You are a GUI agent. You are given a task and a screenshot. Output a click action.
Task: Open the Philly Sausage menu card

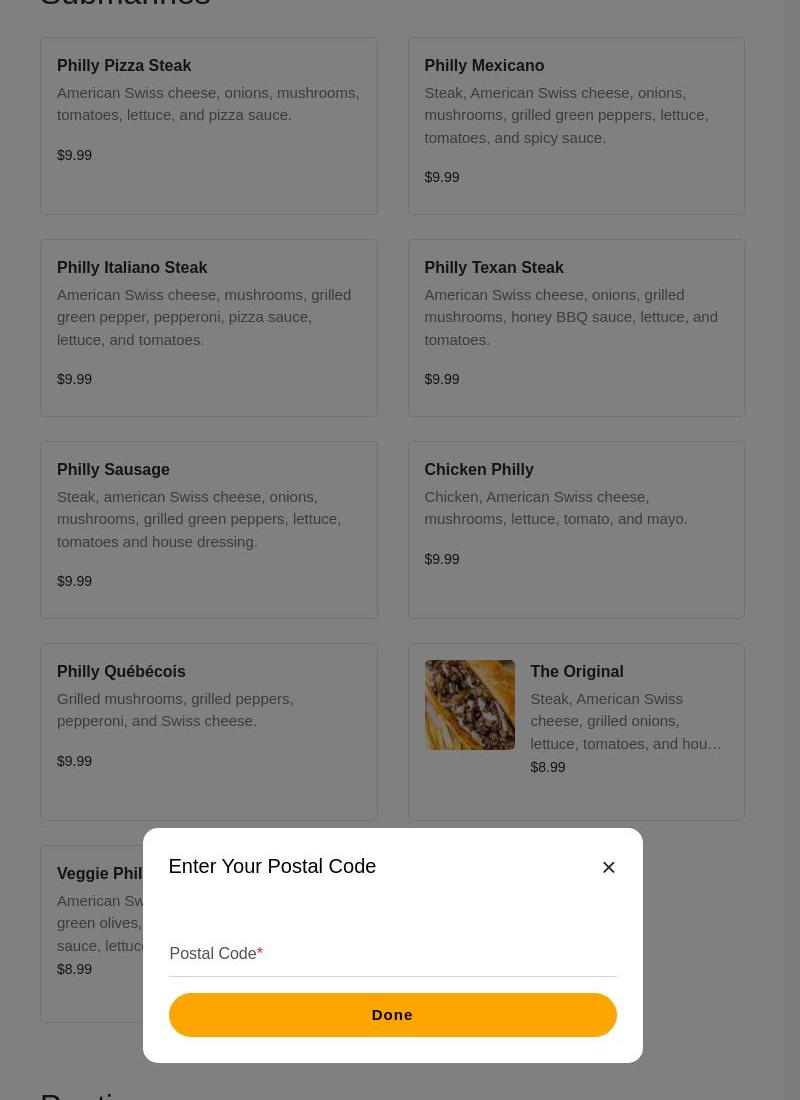pyautogui.click(x=208, y=530)
